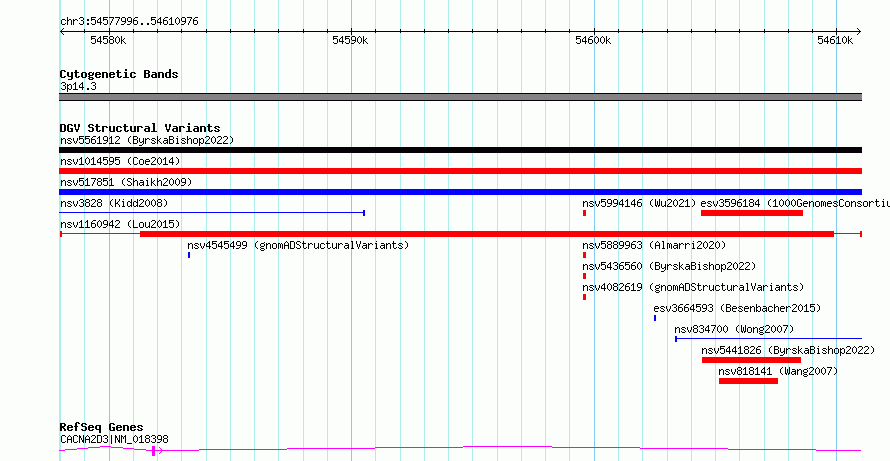Viewport: 890px width, 461px height.
Task: Click the 3p14.3 band label
Action: (78, 86)
